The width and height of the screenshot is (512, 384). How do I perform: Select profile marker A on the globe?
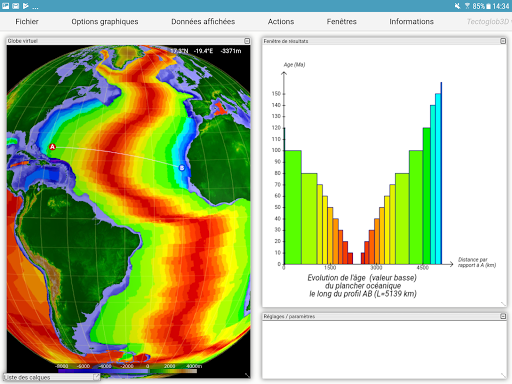(x=52, y=147)
